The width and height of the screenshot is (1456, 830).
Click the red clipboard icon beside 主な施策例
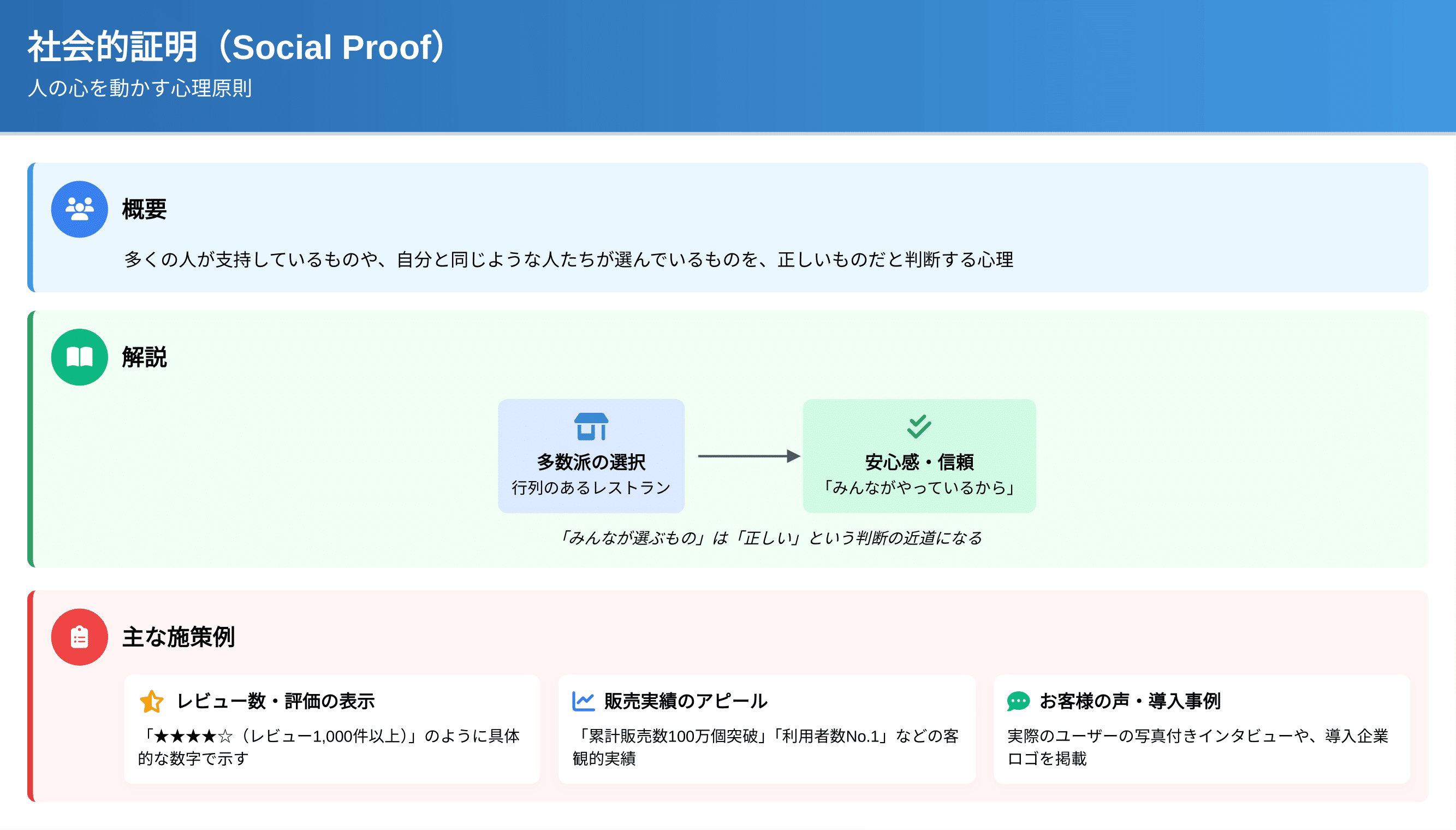click(79, 637)
